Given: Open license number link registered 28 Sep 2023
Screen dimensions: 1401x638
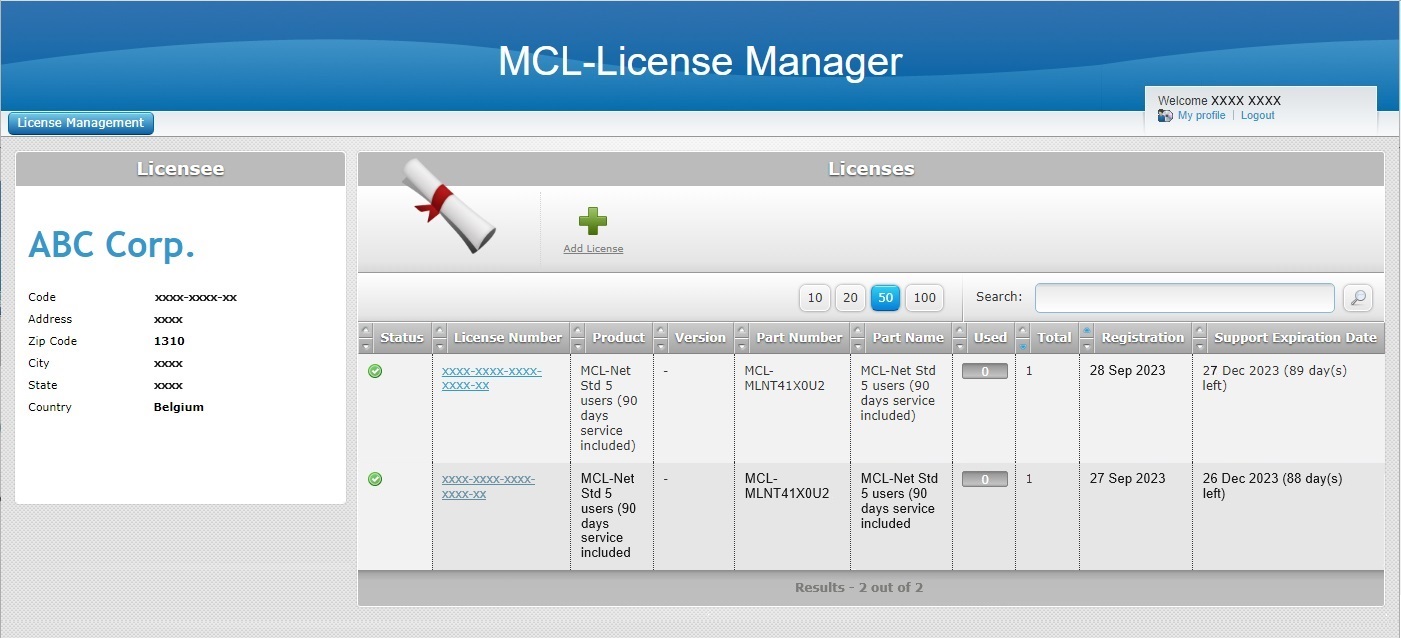Looking at the screenshot, I should 491,378.
